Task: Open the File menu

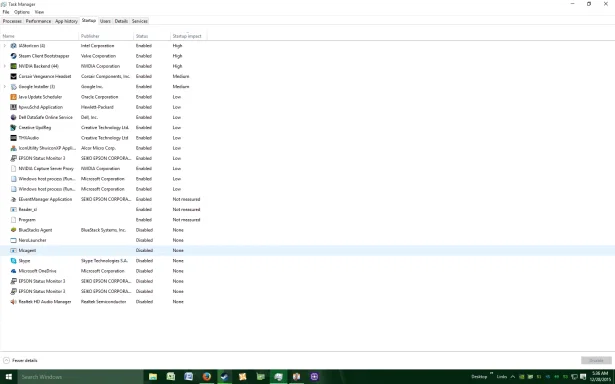Action: (x=6, y=12)
